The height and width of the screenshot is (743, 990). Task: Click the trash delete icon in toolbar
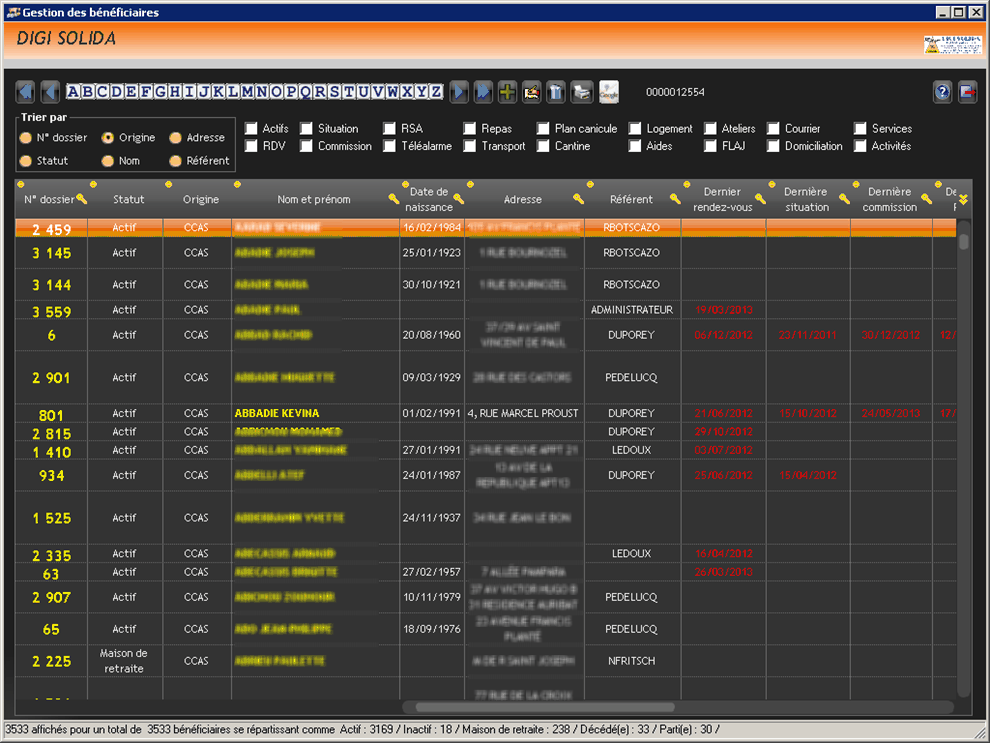point(556,92)
